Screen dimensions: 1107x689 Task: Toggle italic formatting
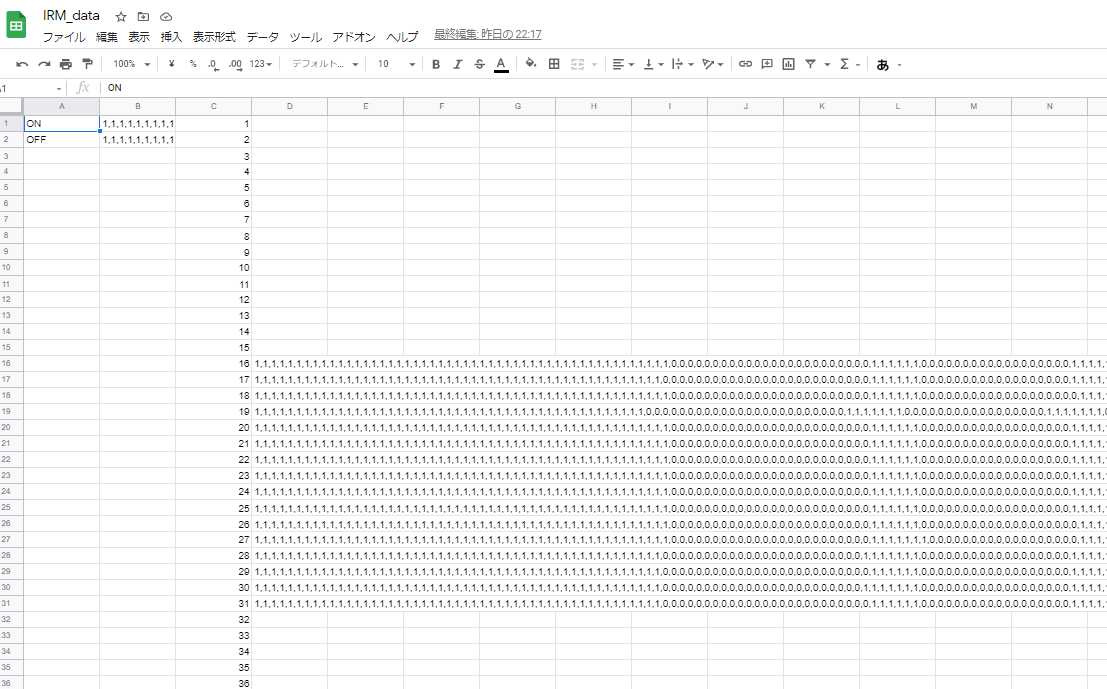pos(458,64)
